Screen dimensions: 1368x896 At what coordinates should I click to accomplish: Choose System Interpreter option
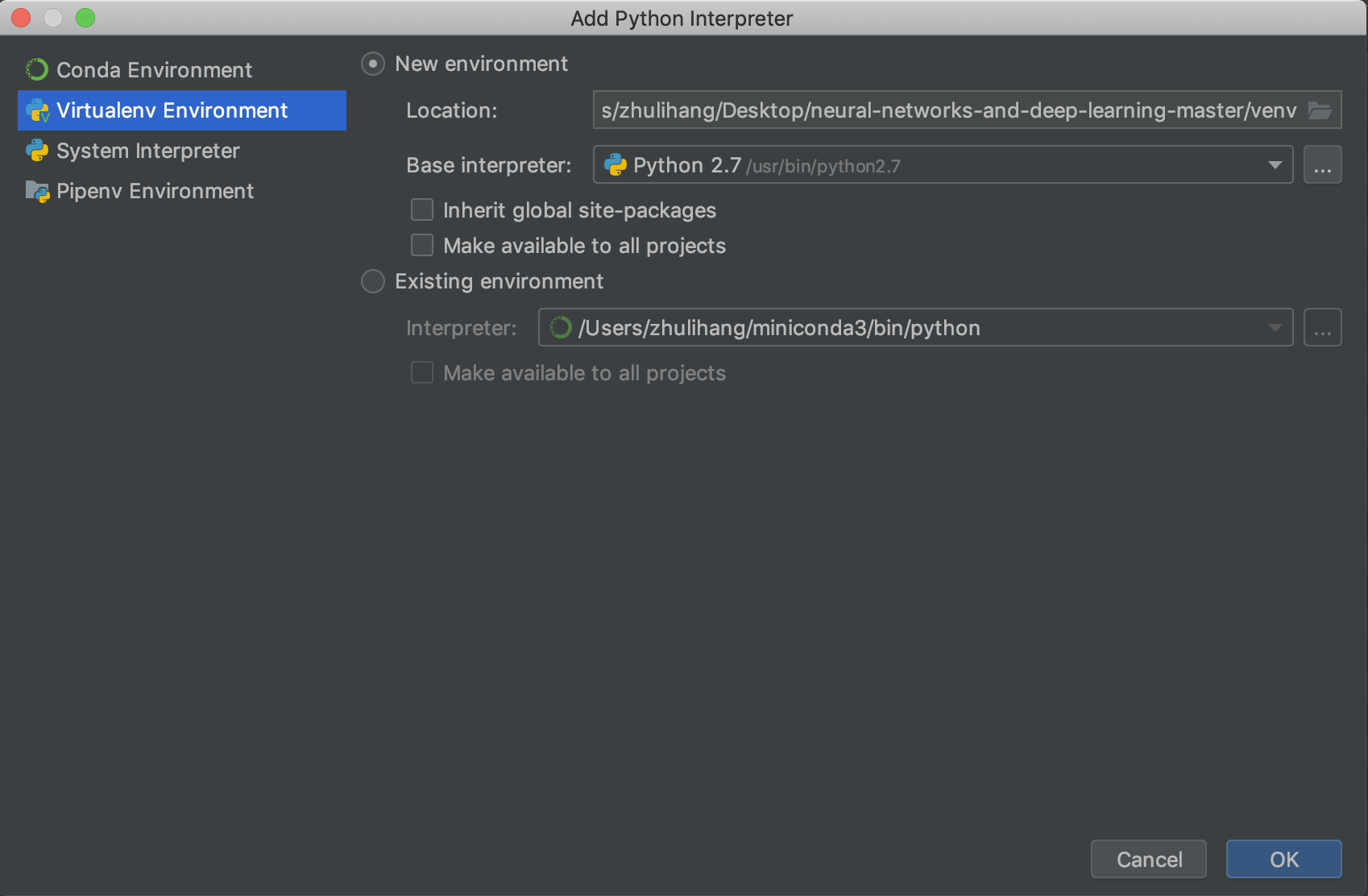tap(182, 151)
